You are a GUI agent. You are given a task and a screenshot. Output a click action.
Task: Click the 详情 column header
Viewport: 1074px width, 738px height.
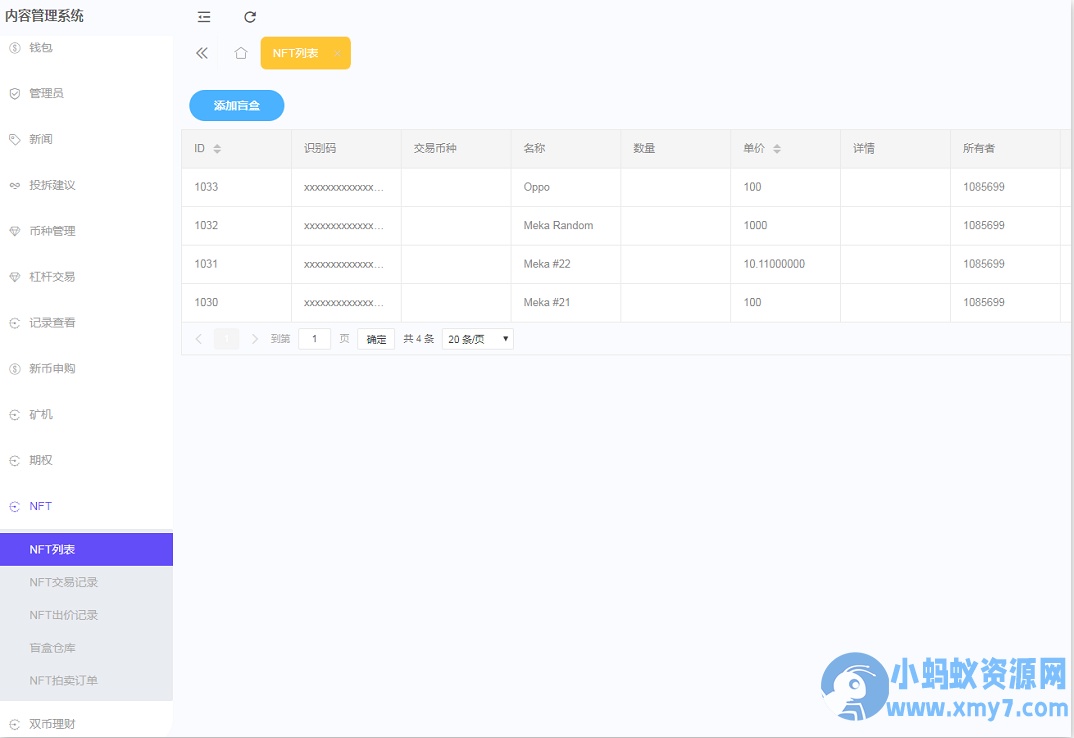tap(895, 149)
